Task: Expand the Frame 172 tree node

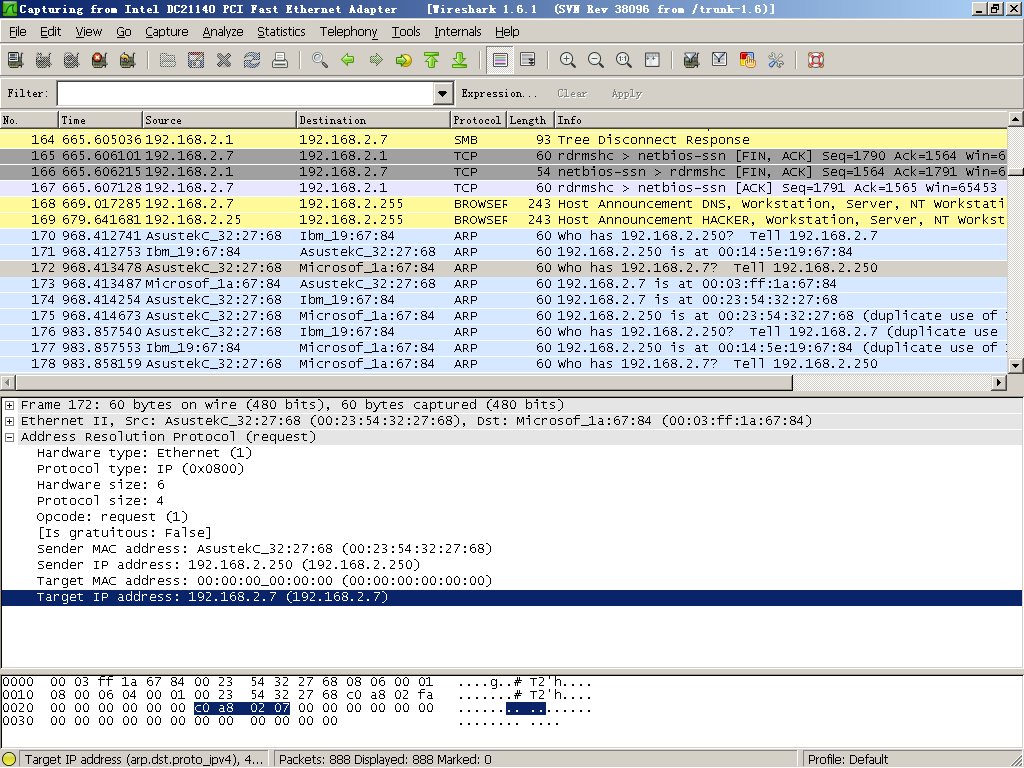Action: pos(10,405)
